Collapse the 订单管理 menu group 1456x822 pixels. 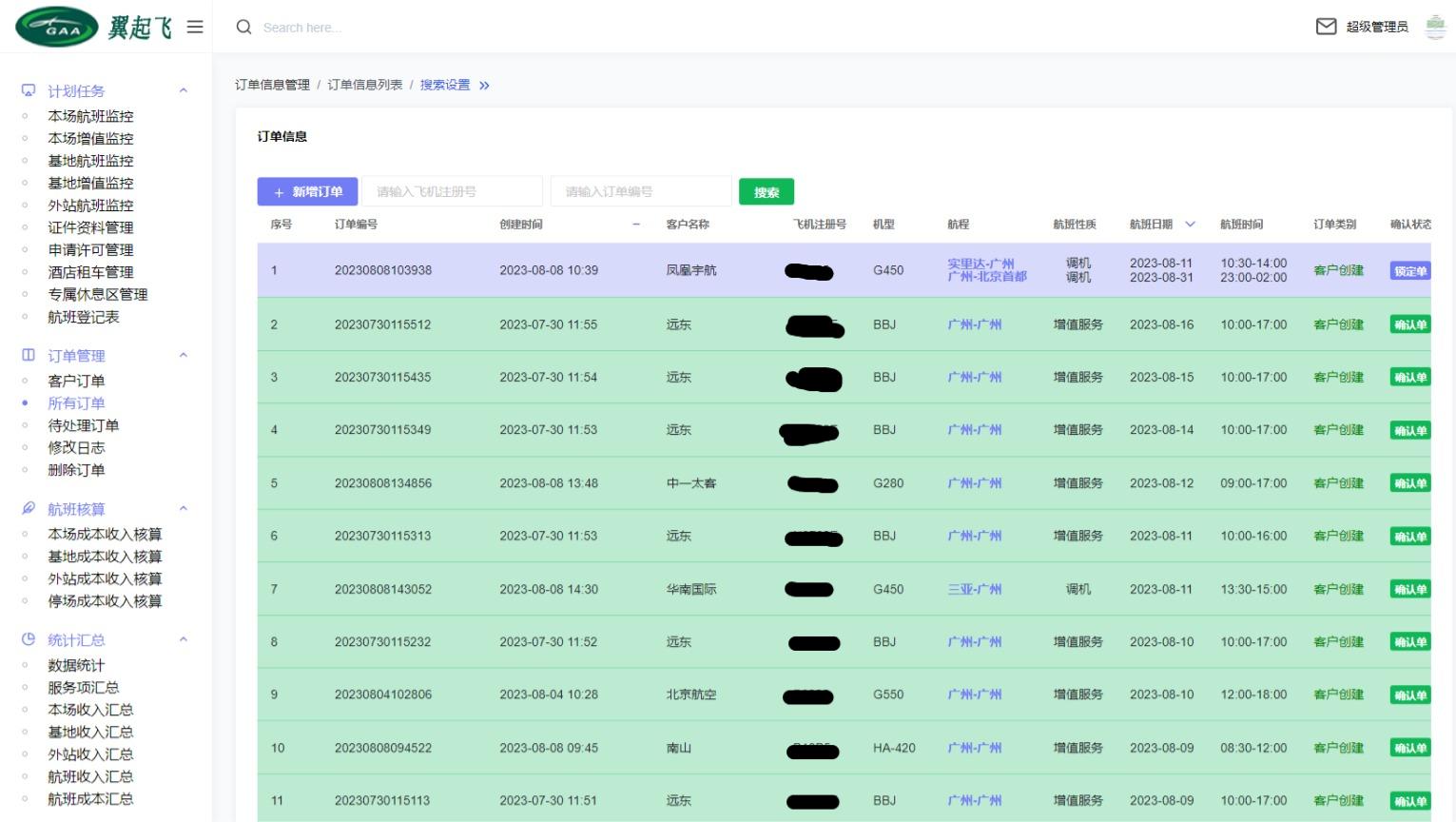point(184,355)
